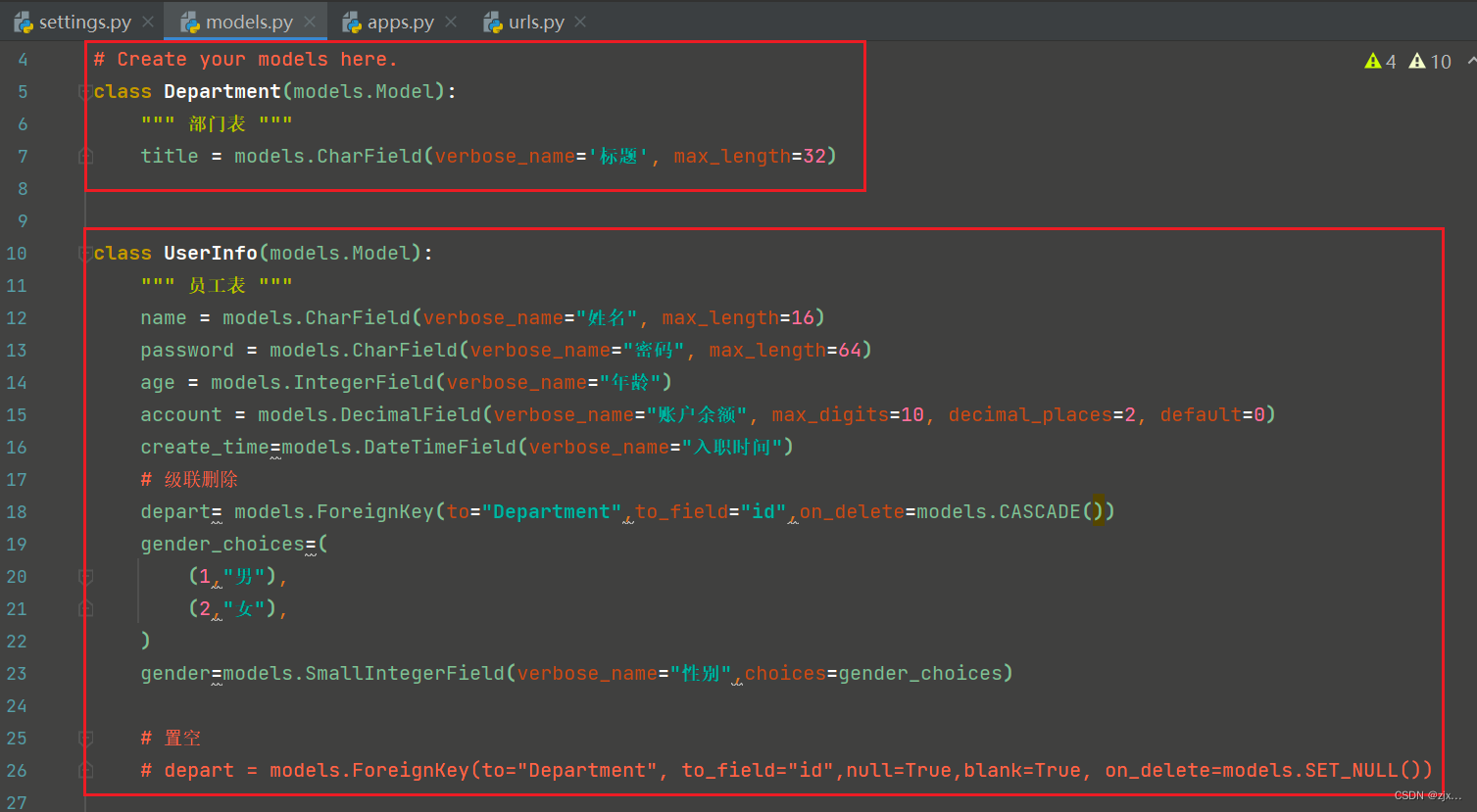The image size is (1477, 812).
Task: Place cursor on class name Department on line 5
Action: [x=222, y=92]
